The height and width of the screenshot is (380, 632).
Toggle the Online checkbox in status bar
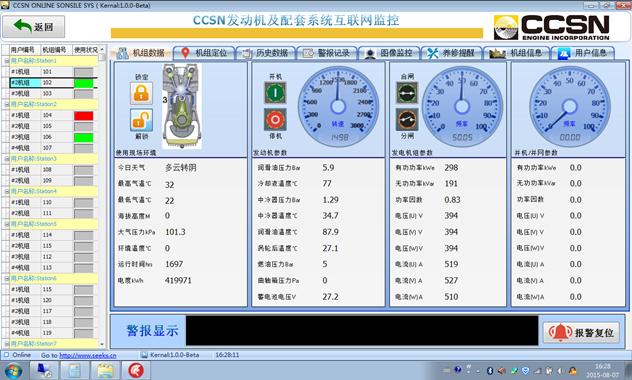(6, 355)
